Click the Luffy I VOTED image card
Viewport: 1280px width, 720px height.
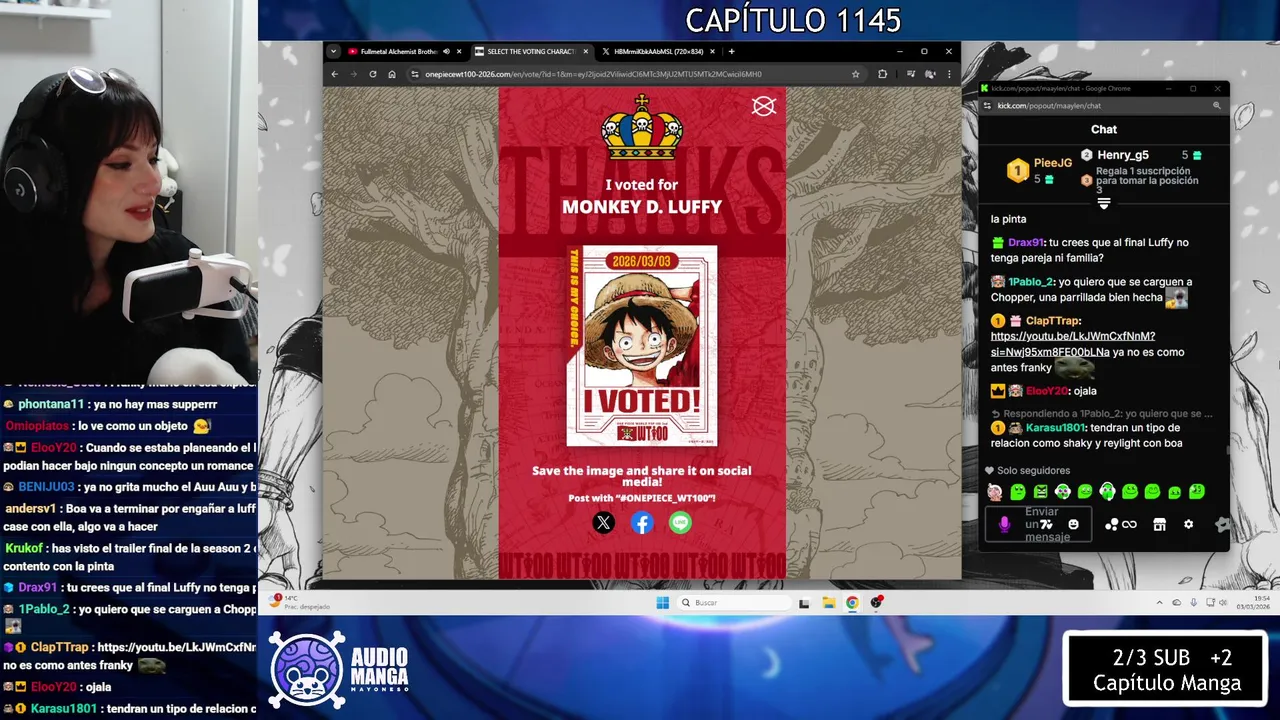(x=642, y=346)
